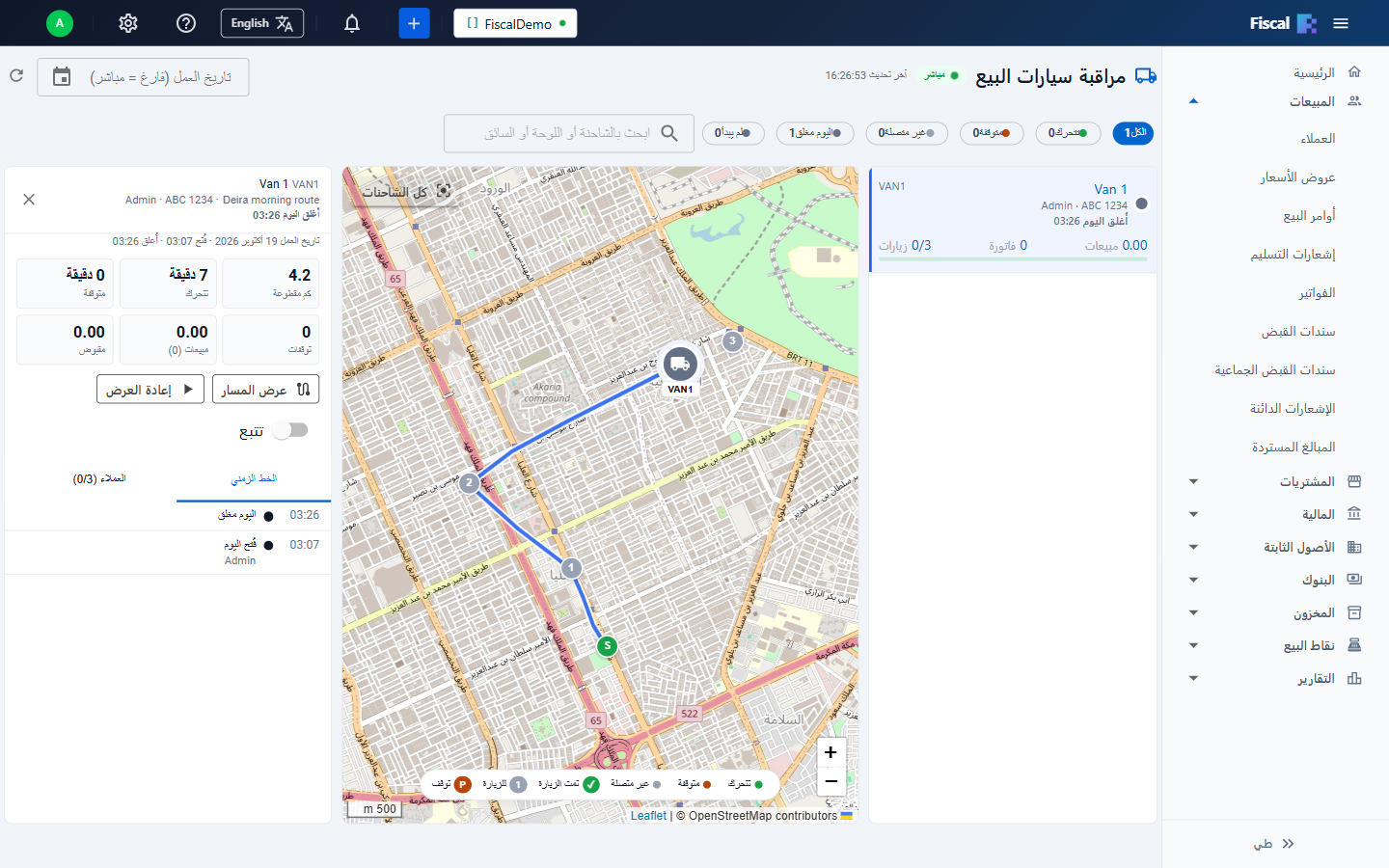Zoom in on the map
Screen dimensions: 1389x868
(x=831, y=752)
